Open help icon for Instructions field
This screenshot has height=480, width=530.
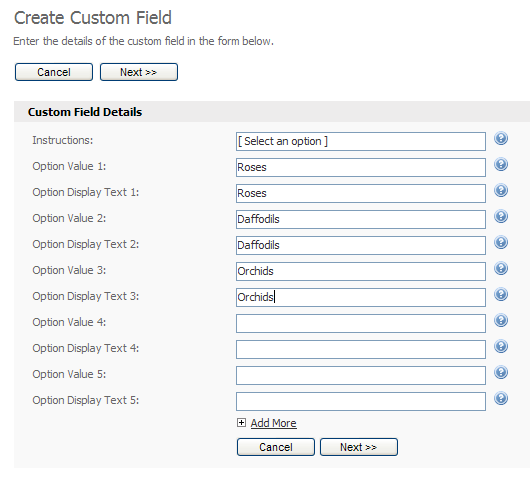click(501, 138)
